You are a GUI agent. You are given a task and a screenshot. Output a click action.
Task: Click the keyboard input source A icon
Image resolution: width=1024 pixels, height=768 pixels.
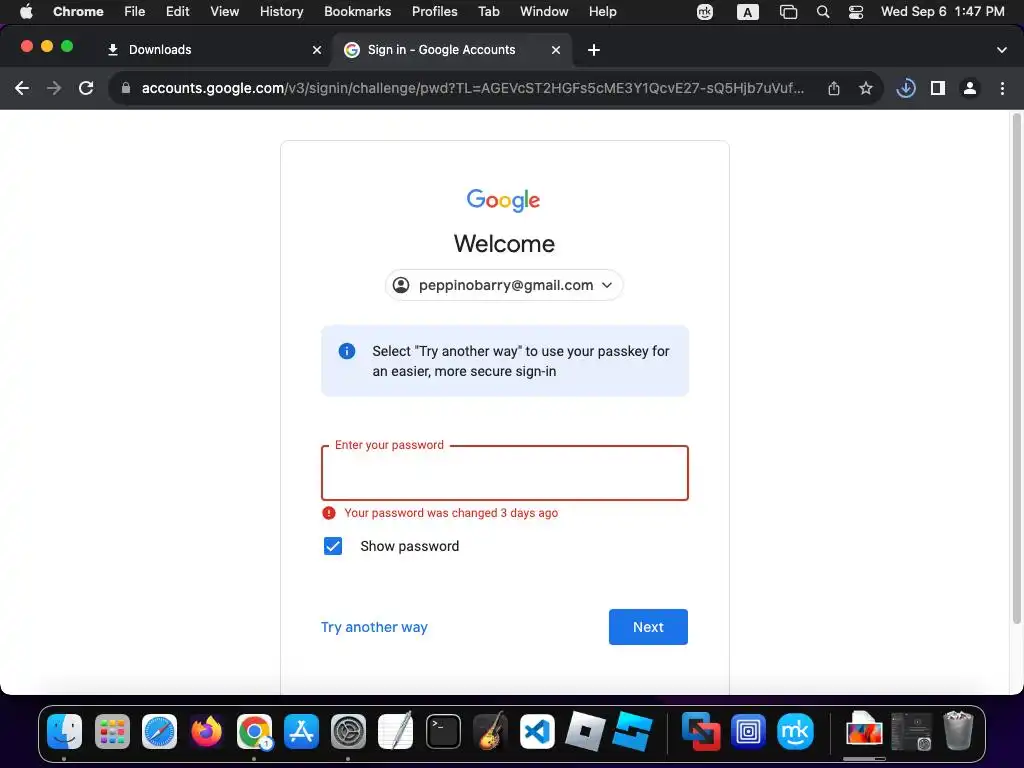pos(748,12)
